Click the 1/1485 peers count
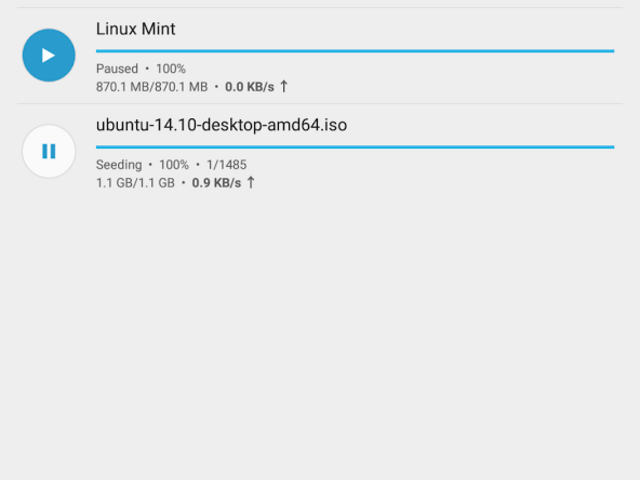640x480 pixels. pos(226,165)
